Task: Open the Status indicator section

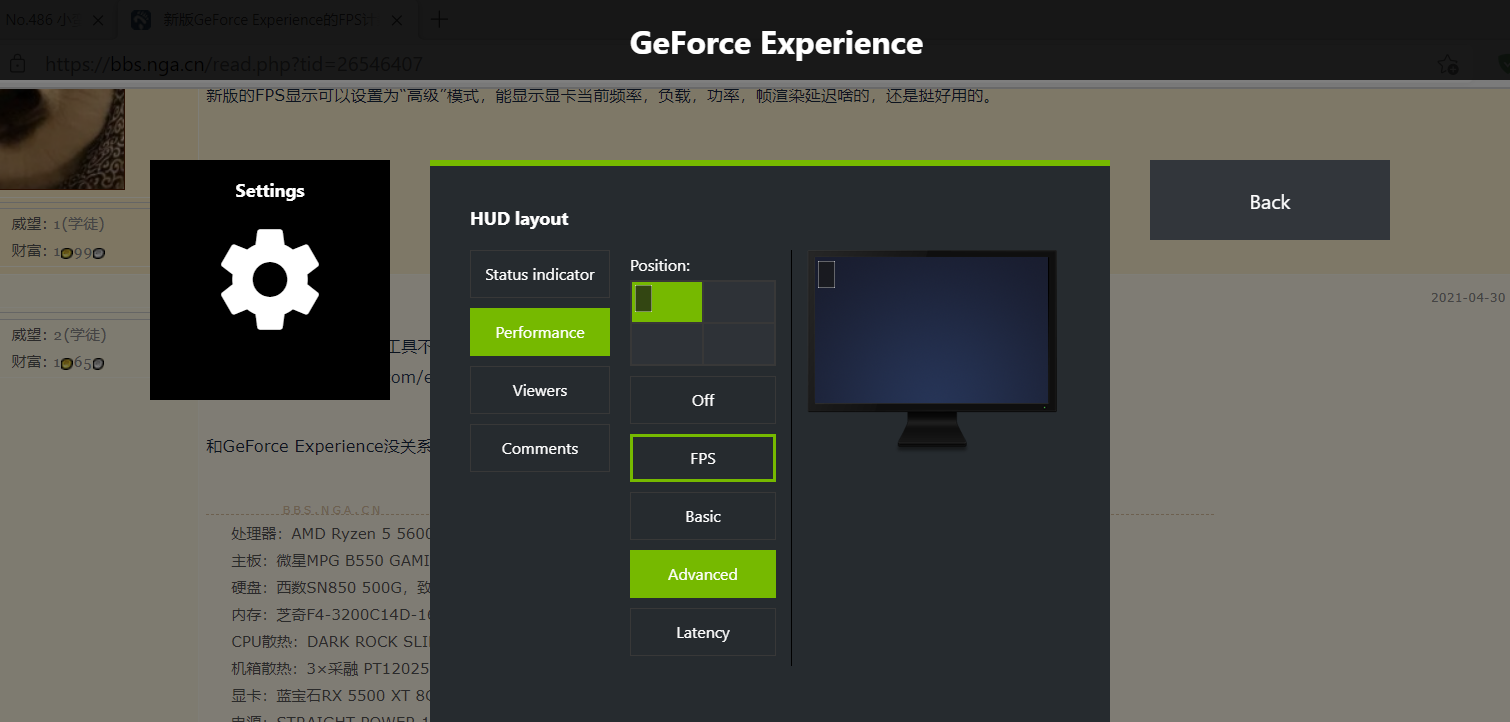Action: coord(540,274)
